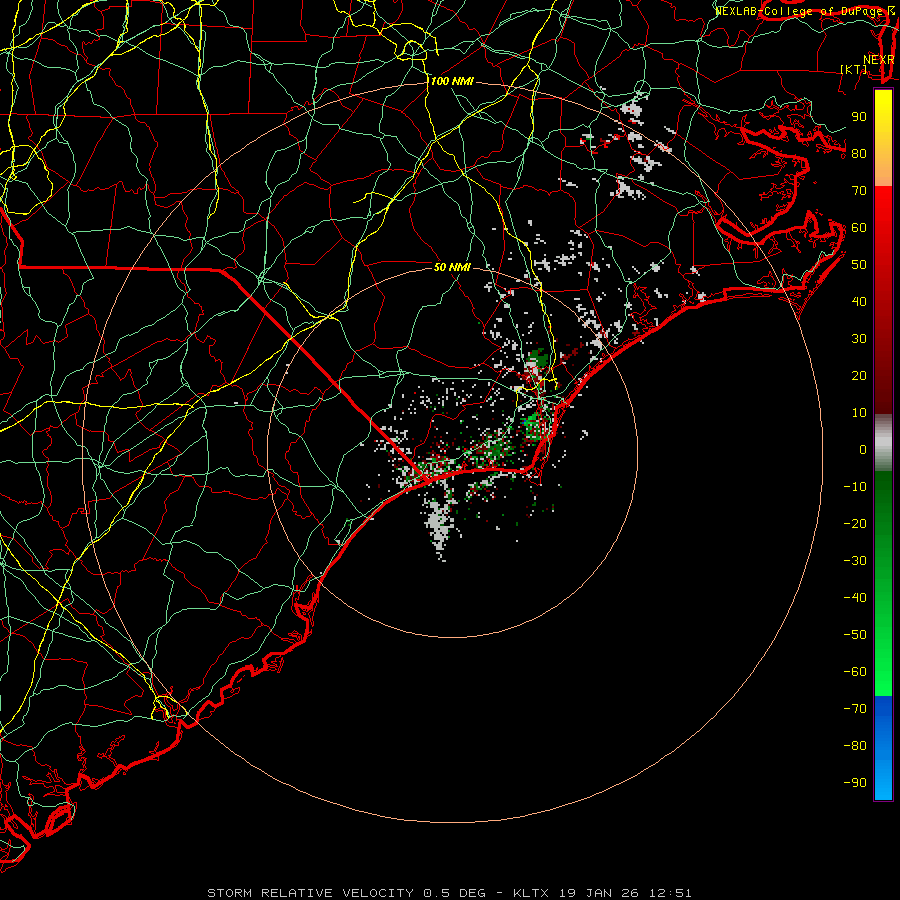This screenshot has height=900, width=900.
Task: Click the 50 value on velocity scale
Action: pos(859,265)
